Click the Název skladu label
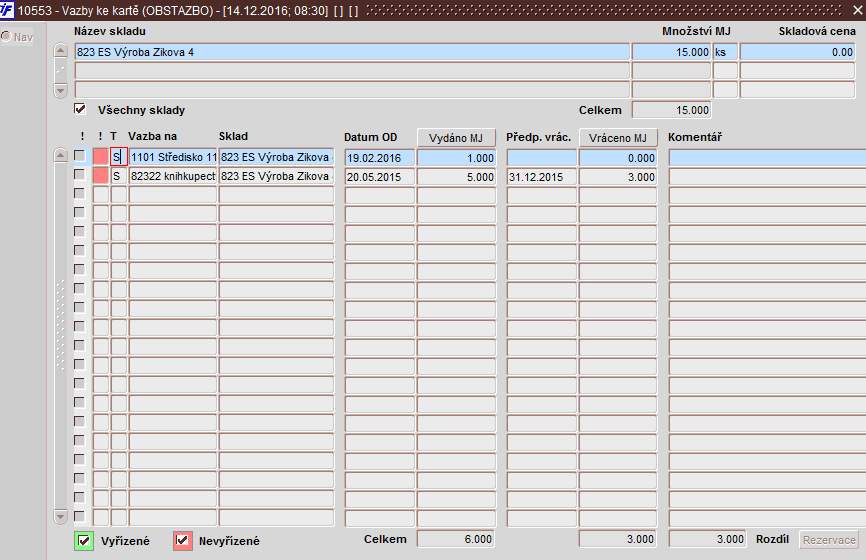Image resolution: width=866 pixels, height=560 pixels. coord(110,31)
